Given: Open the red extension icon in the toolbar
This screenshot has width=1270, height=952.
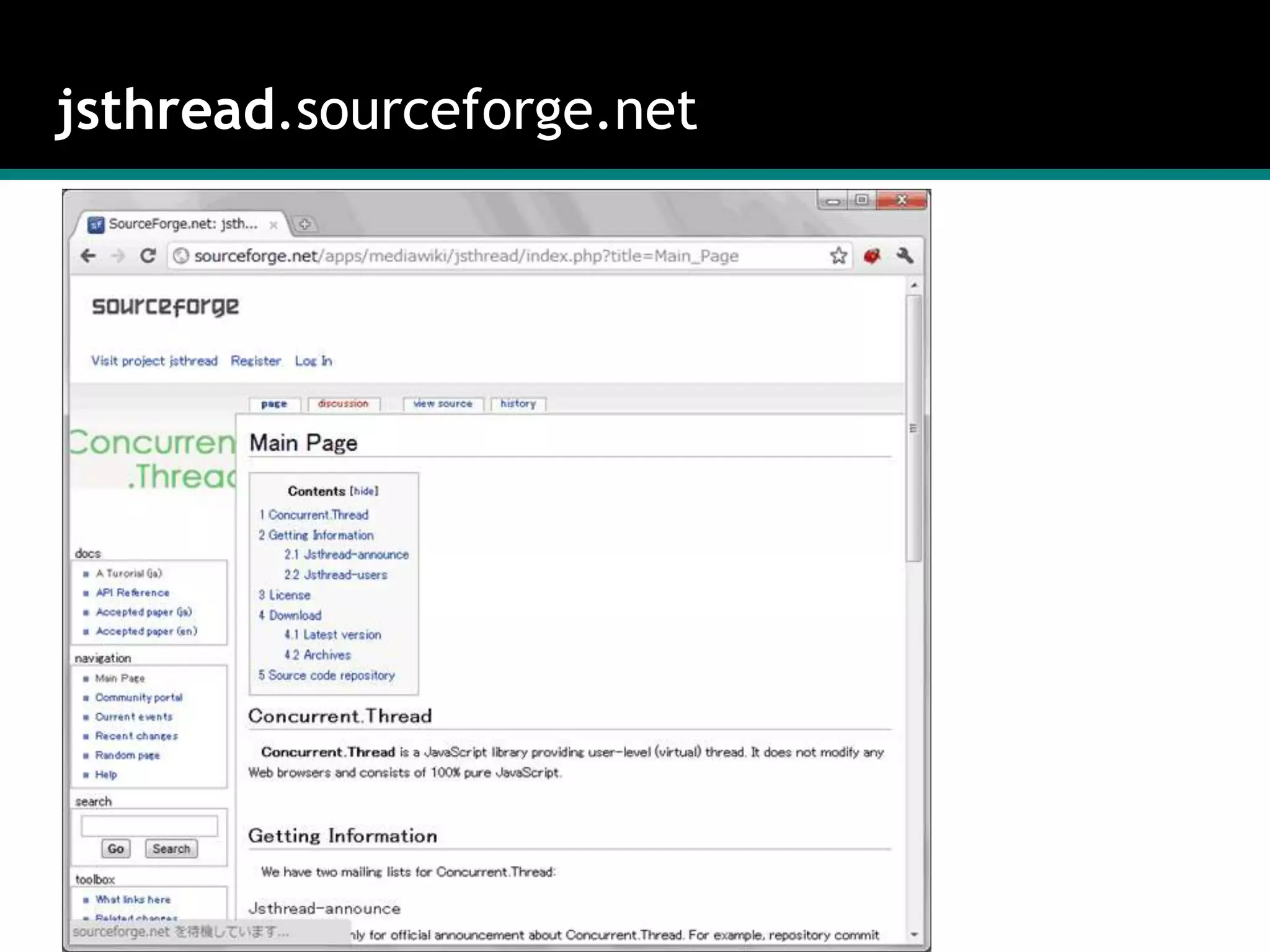Looking at the screenshot, I should coord(872,255).
